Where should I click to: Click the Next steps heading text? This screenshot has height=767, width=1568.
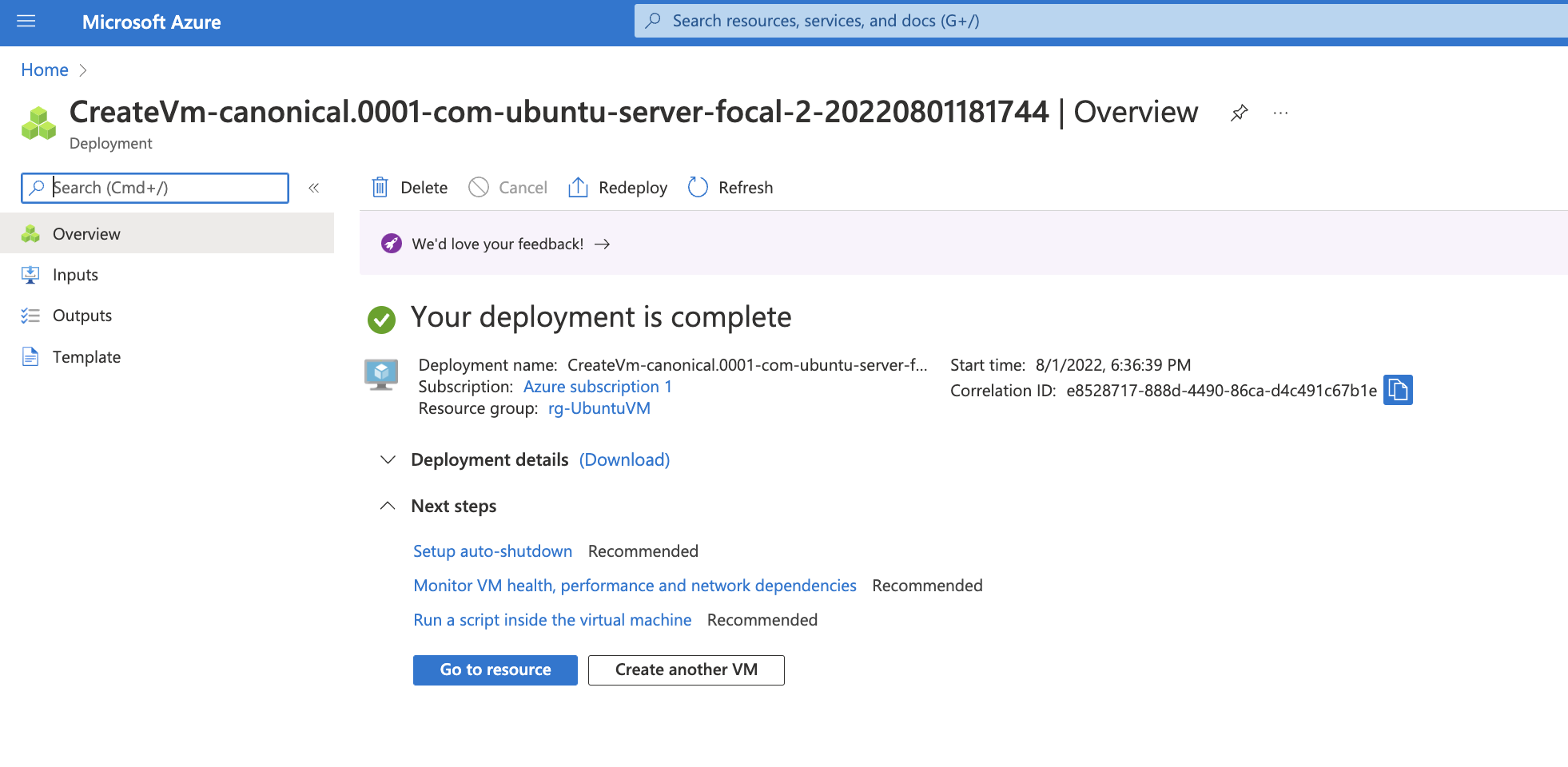pos(454,506)
